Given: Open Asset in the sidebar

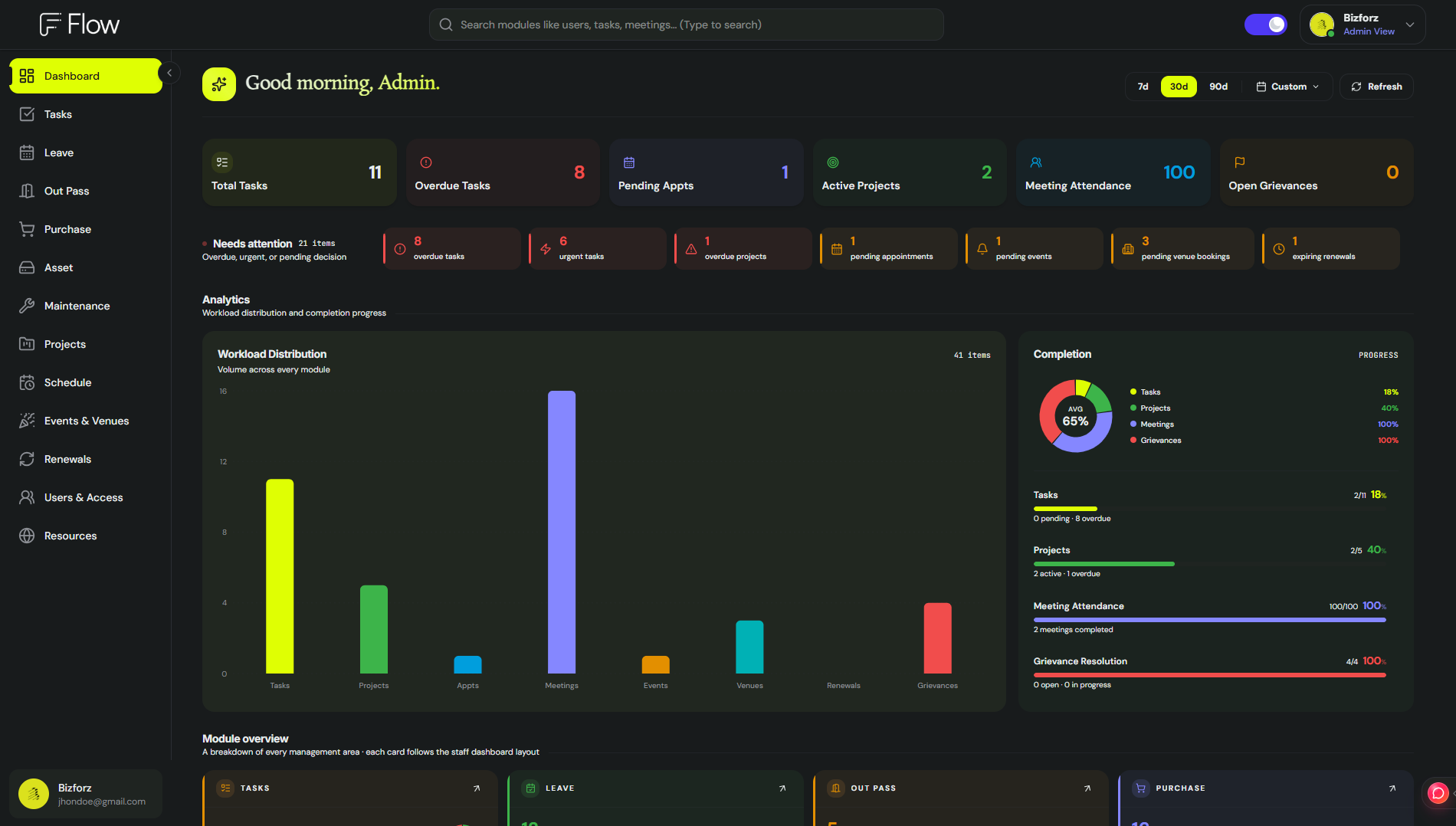Looking at the screenshot, I should click(x=86, y=267).
